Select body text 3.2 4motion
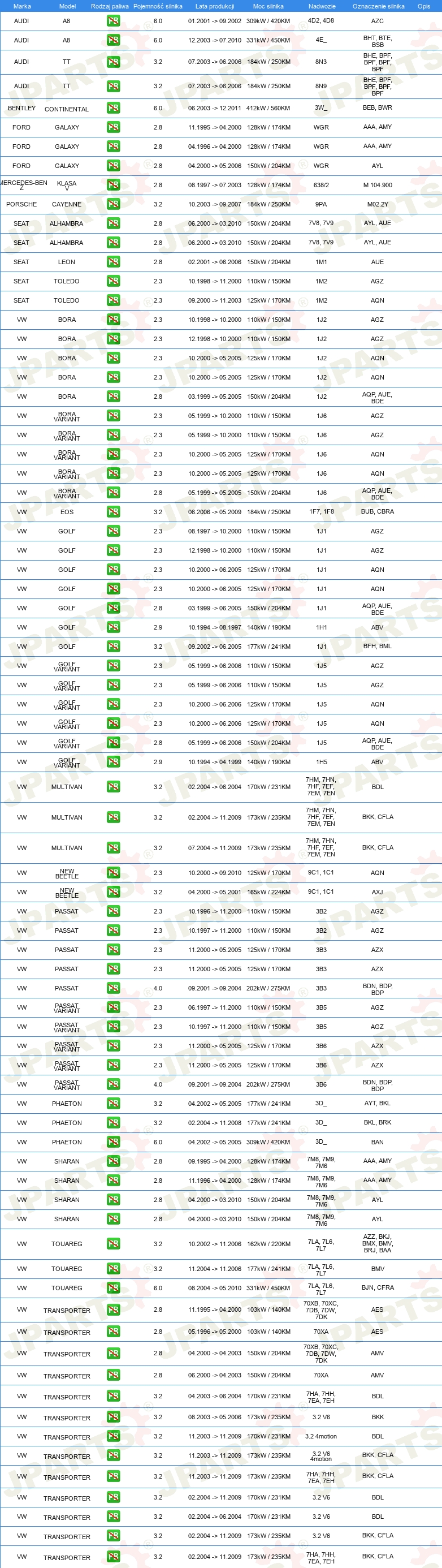The width and height of the screenshot is (442, 1568). [x=321, y=1437]
